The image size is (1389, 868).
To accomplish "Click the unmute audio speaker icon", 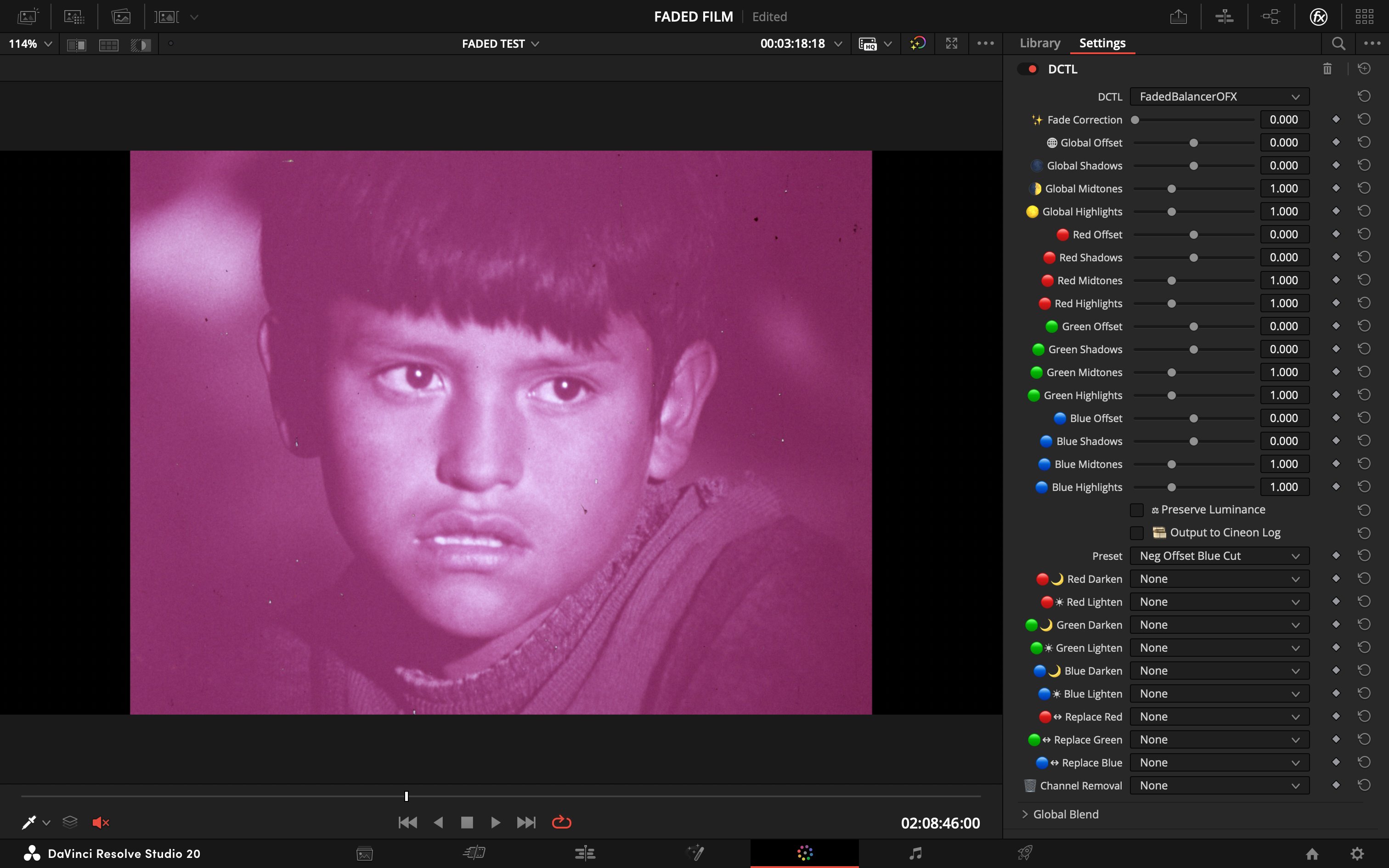I will pos(101,823).
